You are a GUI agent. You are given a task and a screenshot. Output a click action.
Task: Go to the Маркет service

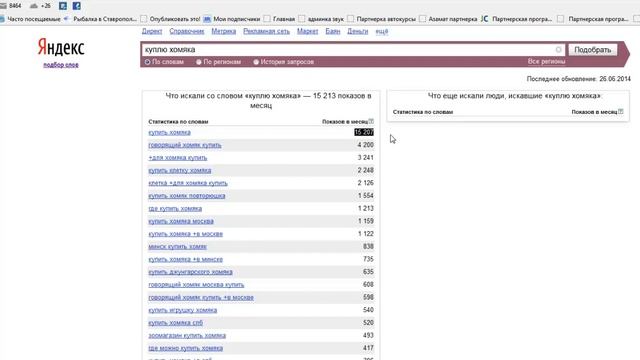click(307, 31)
